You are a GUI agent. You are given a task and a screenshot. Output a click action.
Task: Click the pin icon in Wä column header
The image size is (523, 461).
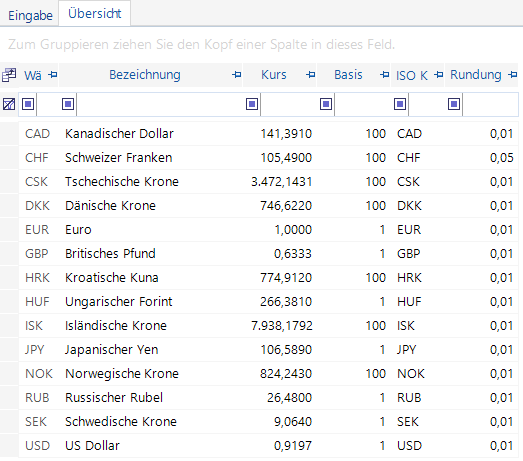[53, 75]
